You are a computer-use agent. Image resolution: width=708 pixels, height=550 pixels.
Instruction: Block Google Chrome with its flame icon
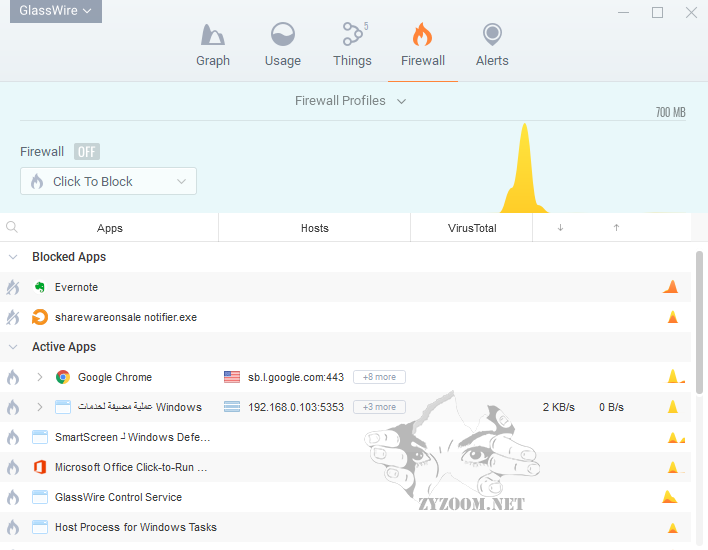[x=13, y=377]
